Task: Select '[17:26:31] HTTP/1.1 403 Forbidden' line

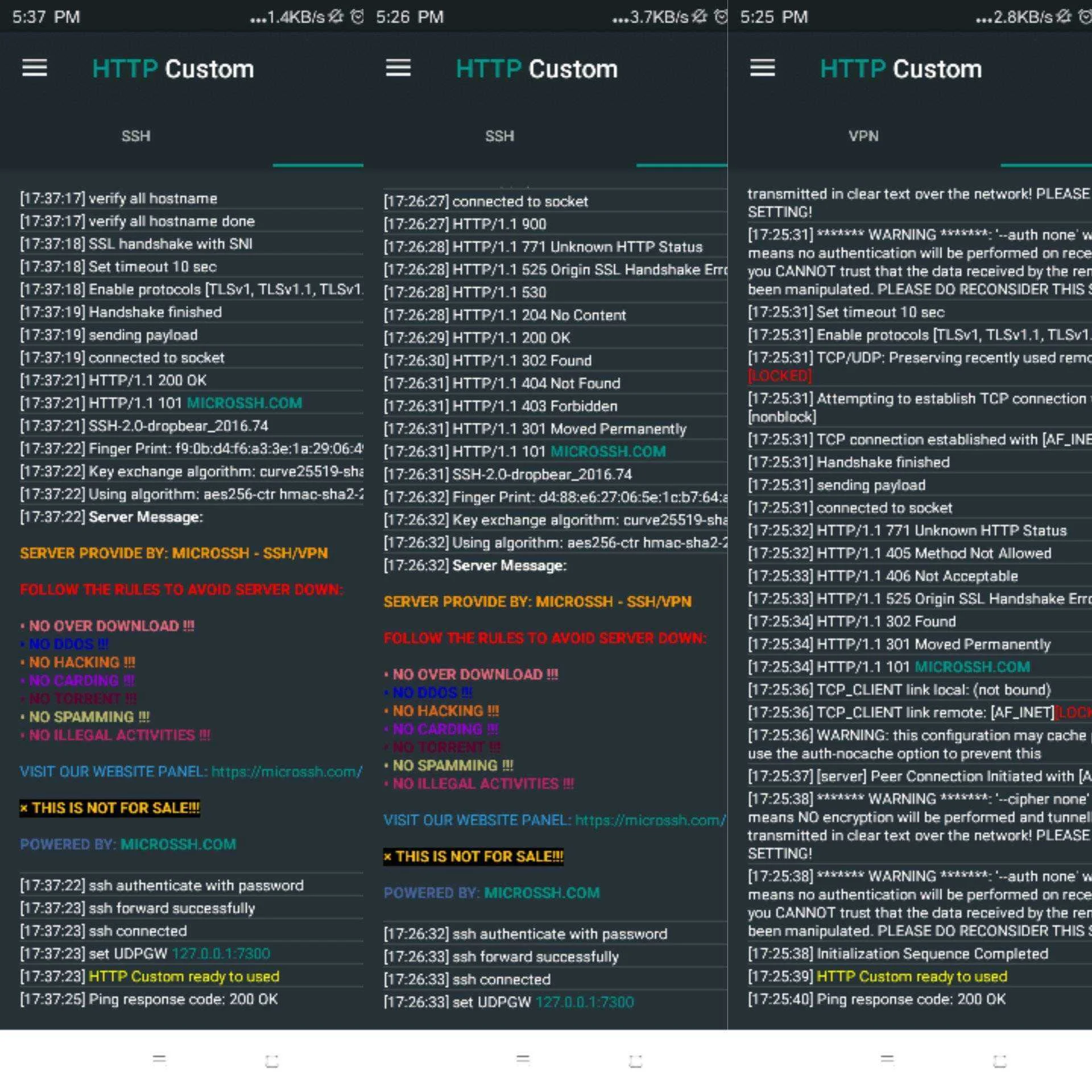Action: [x=500, y=406]
